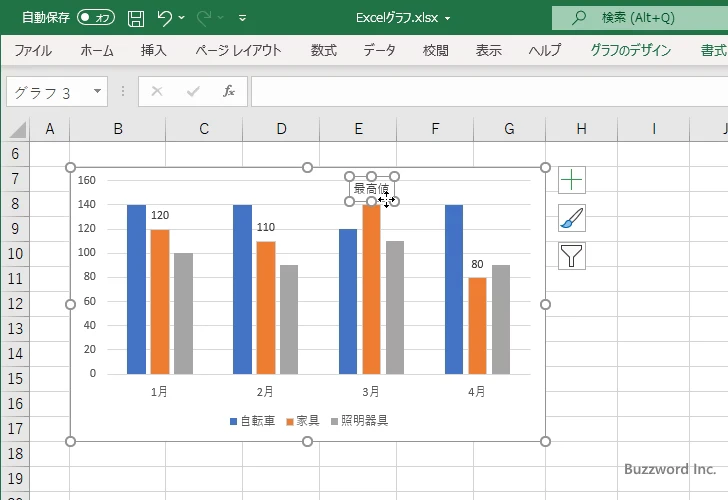
Task: Click the Chart Elements plus button
Action: 572,180
